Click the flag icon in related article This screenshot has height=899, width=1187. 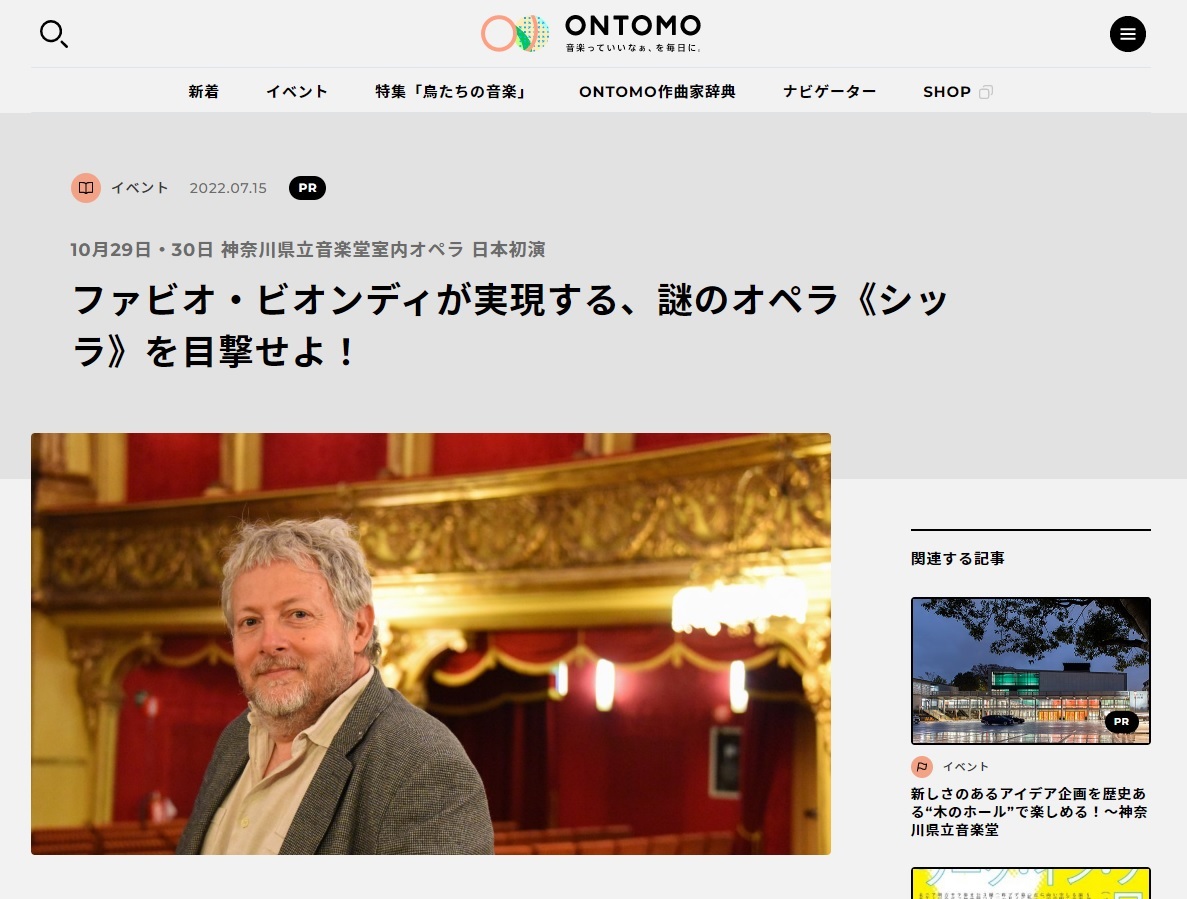click(921, 767)
